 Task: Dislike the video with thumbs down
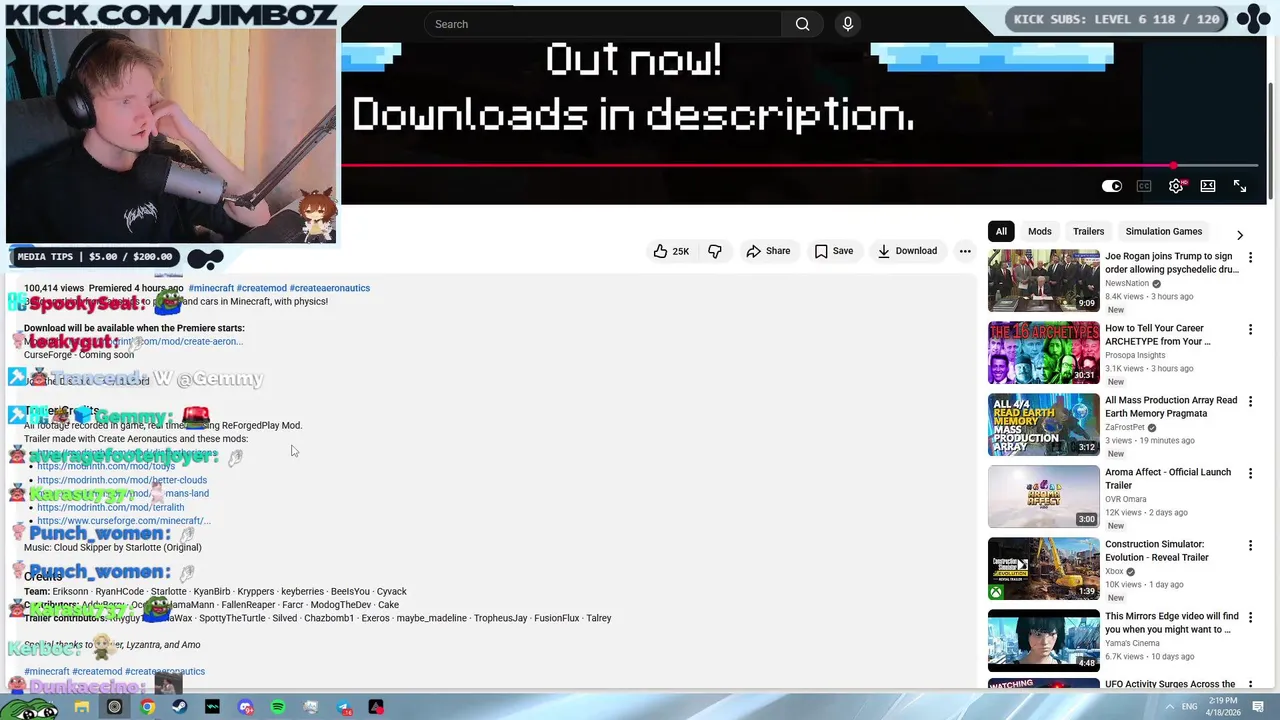[715, 251]
